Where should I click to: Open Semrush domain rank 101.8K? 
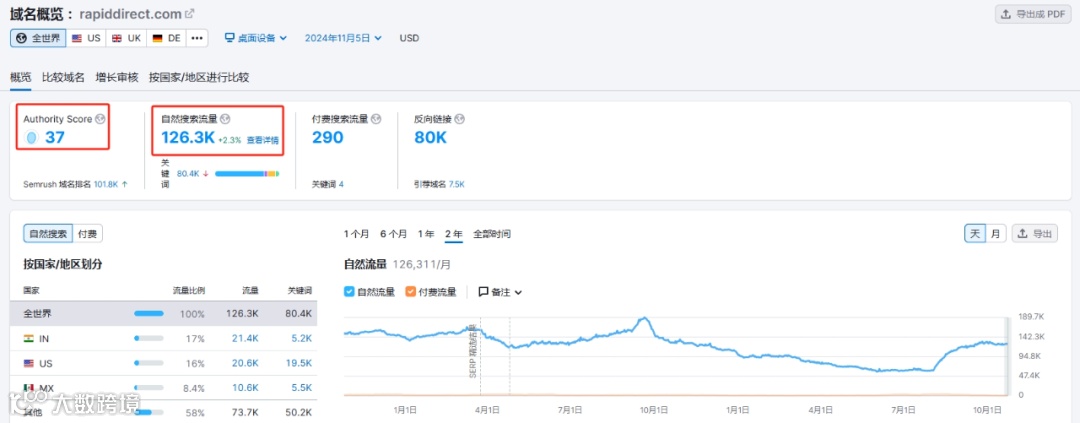106,184
